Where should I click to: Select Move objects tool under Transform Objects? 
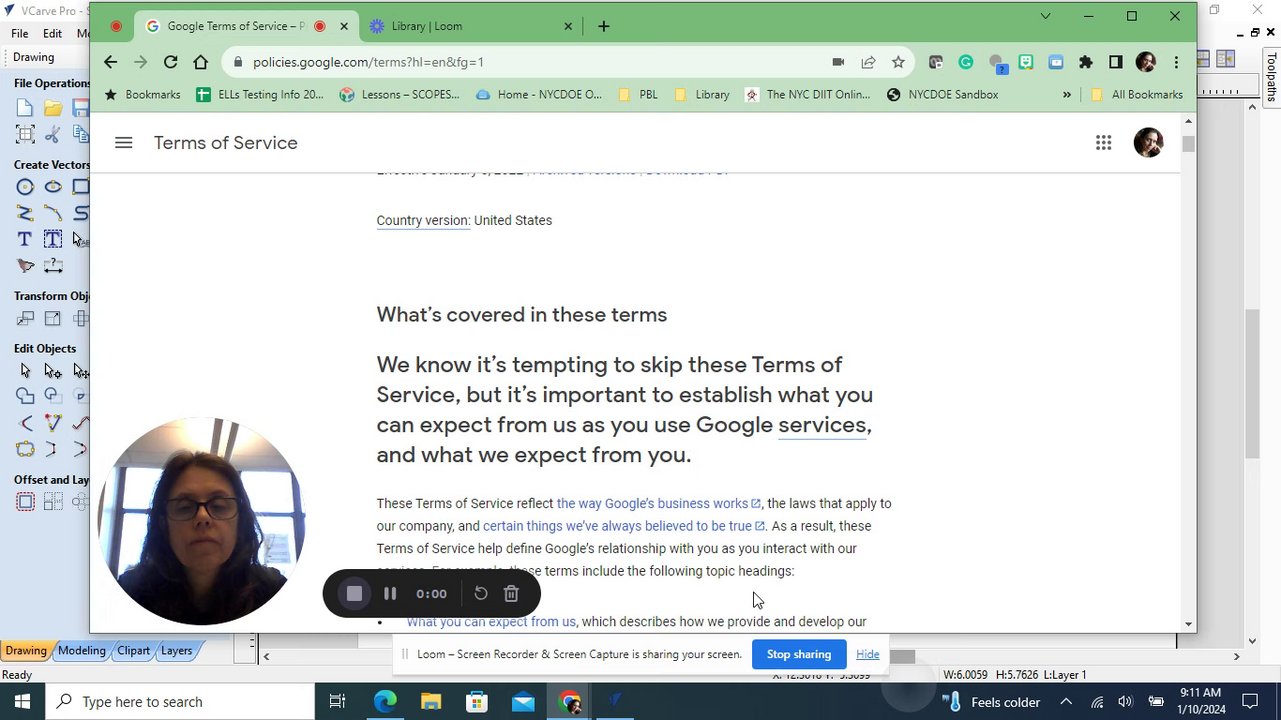(x=25, y=319)
